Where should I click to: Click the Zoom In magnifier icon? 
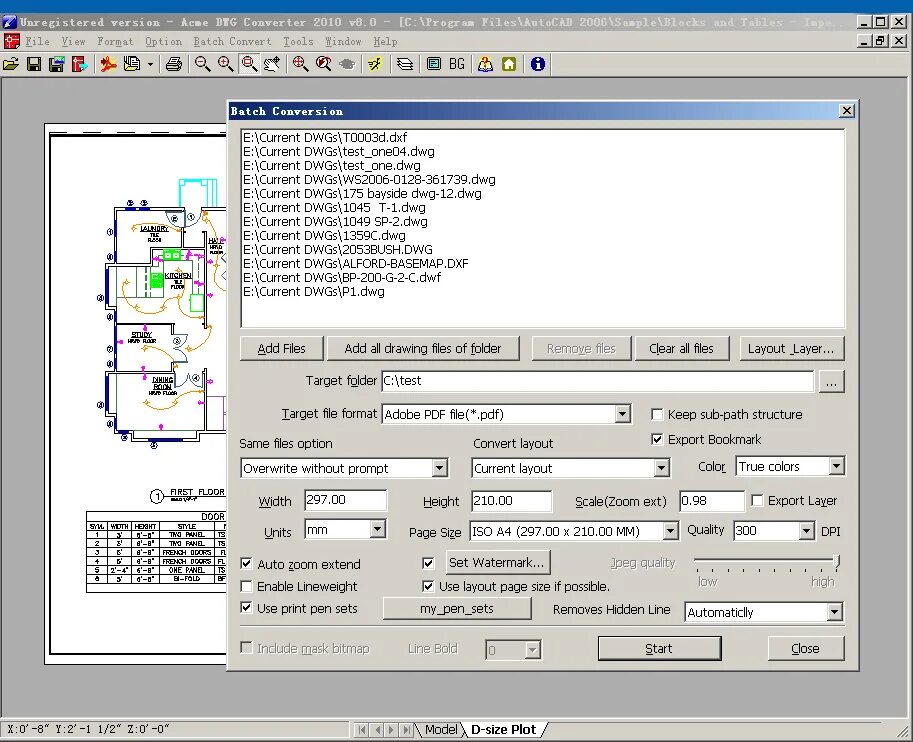tap(226, 64)
